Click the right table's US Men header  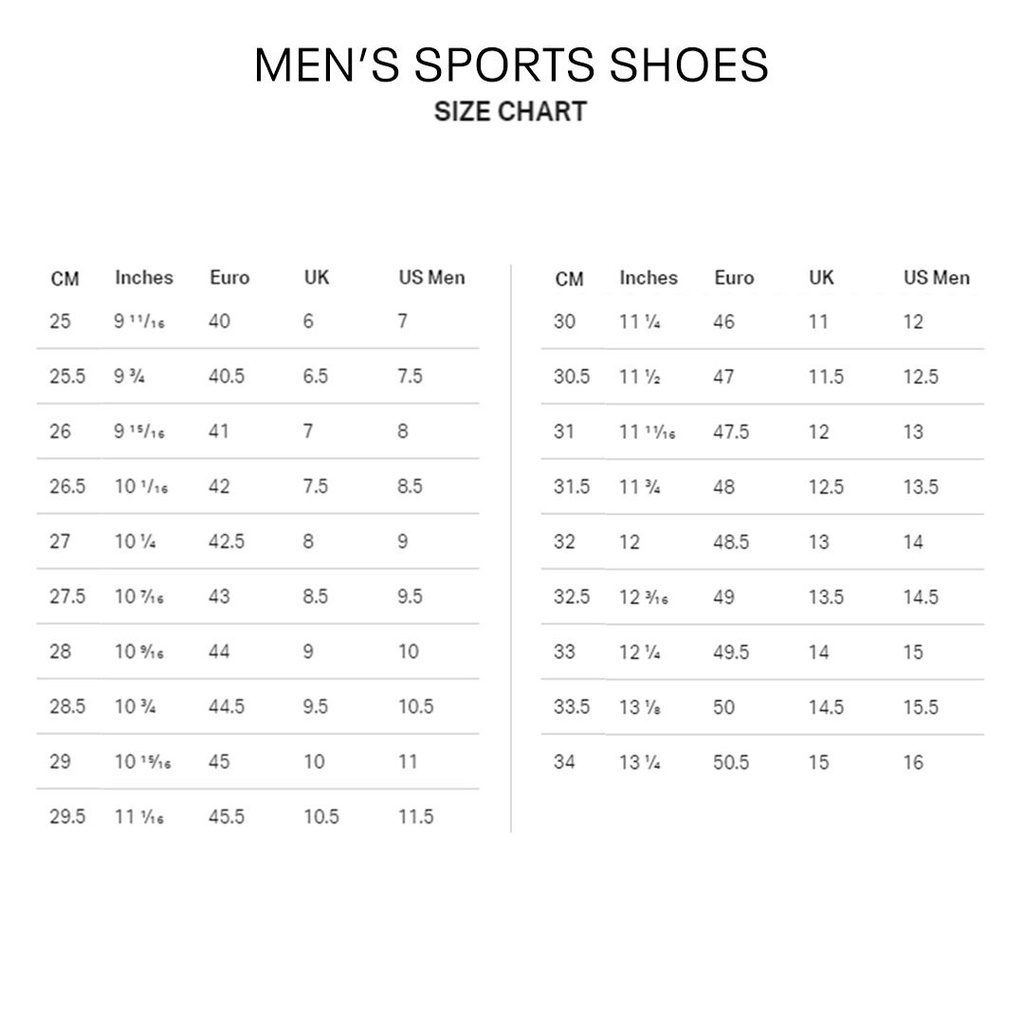(x=936, y=277)
